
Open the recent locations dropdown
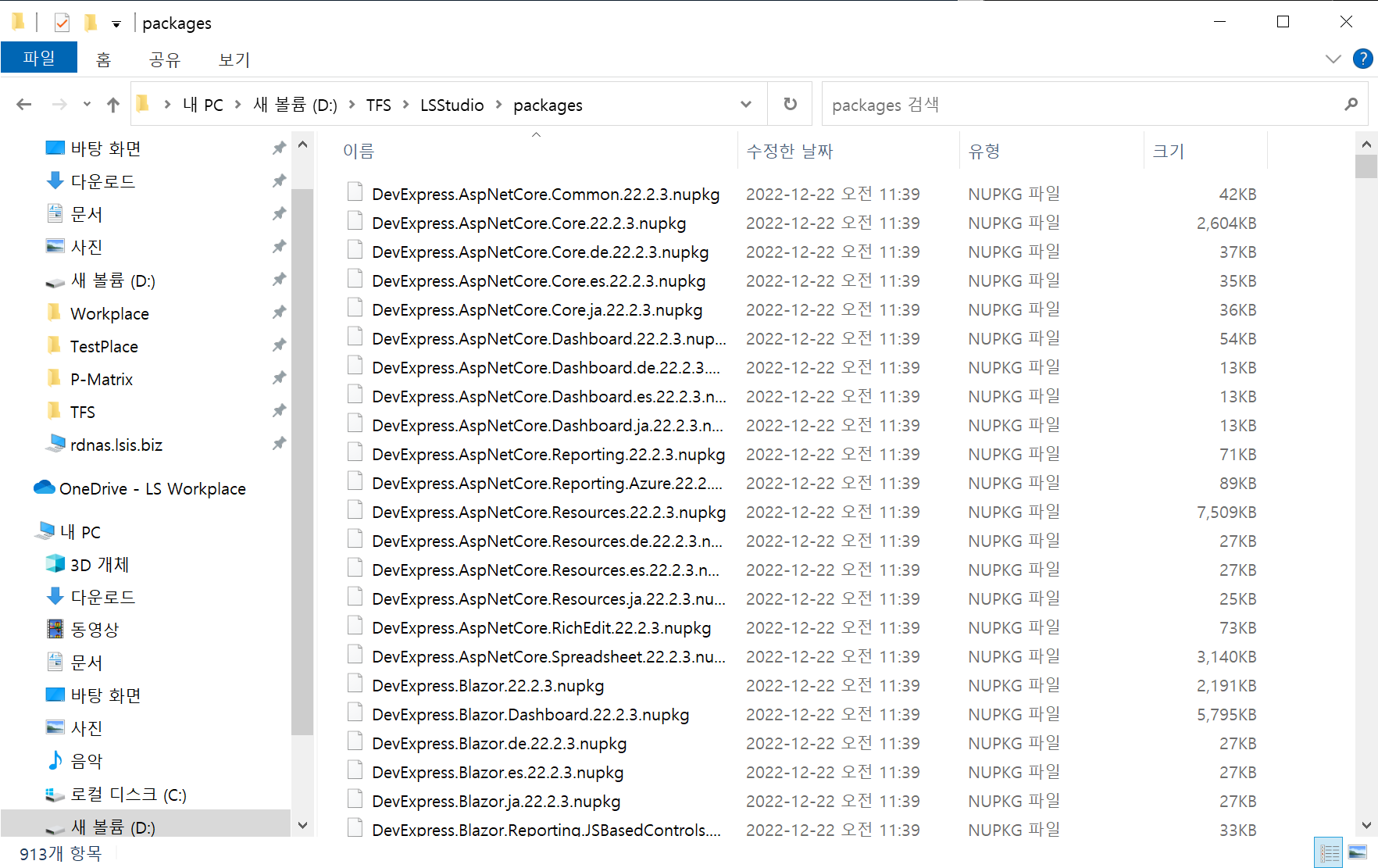87,104
